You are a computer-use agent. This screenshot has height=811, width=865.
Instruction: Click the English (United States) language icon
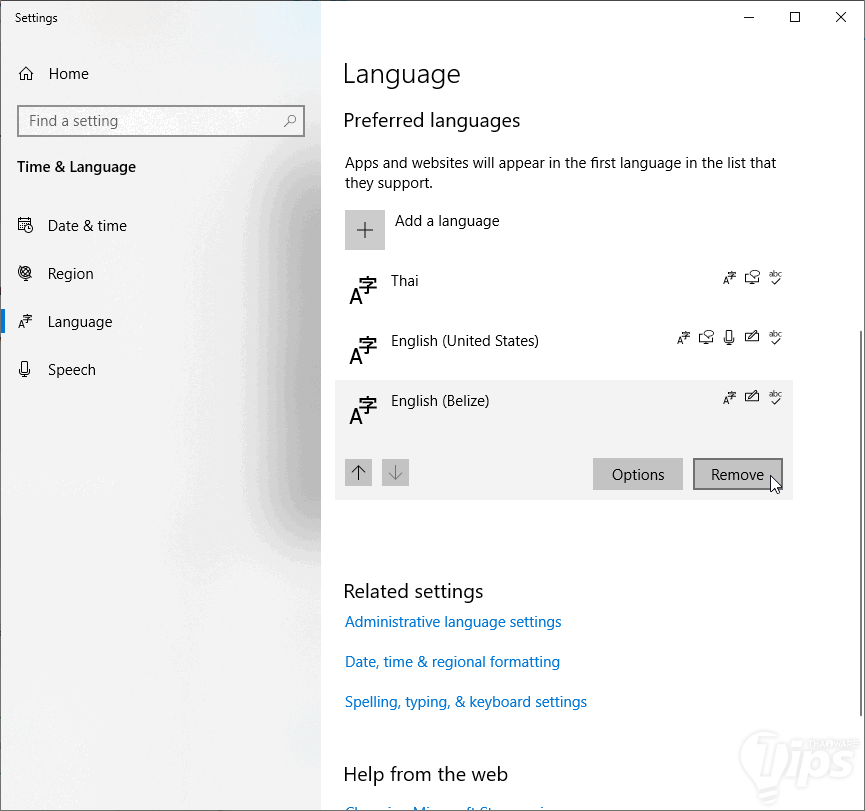point(363,351)
